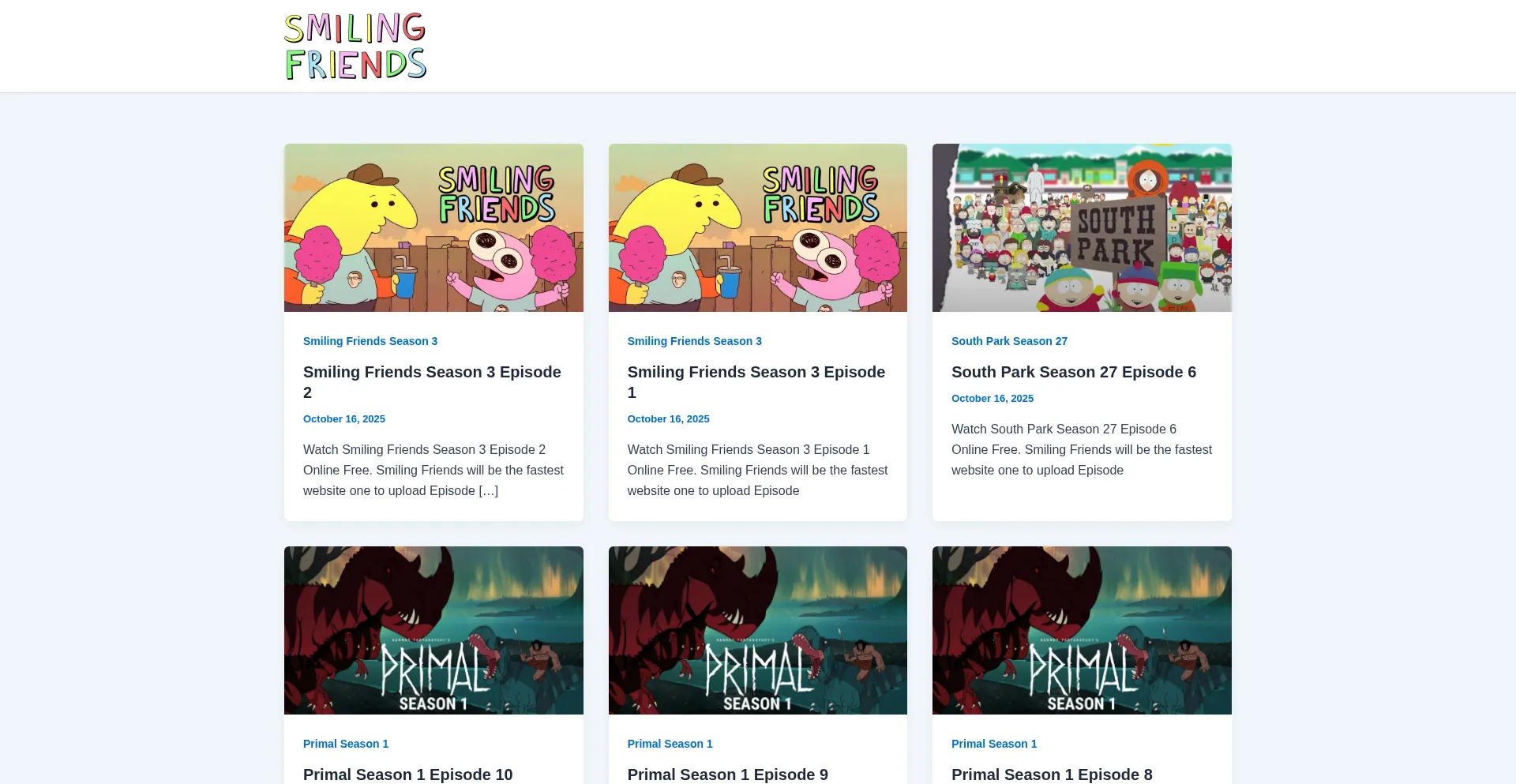Image resolution: width=1516 pixels, height=784 pixels.
Task: Open Primal Season 1 category above Episode 8
Action: point(994,744)
